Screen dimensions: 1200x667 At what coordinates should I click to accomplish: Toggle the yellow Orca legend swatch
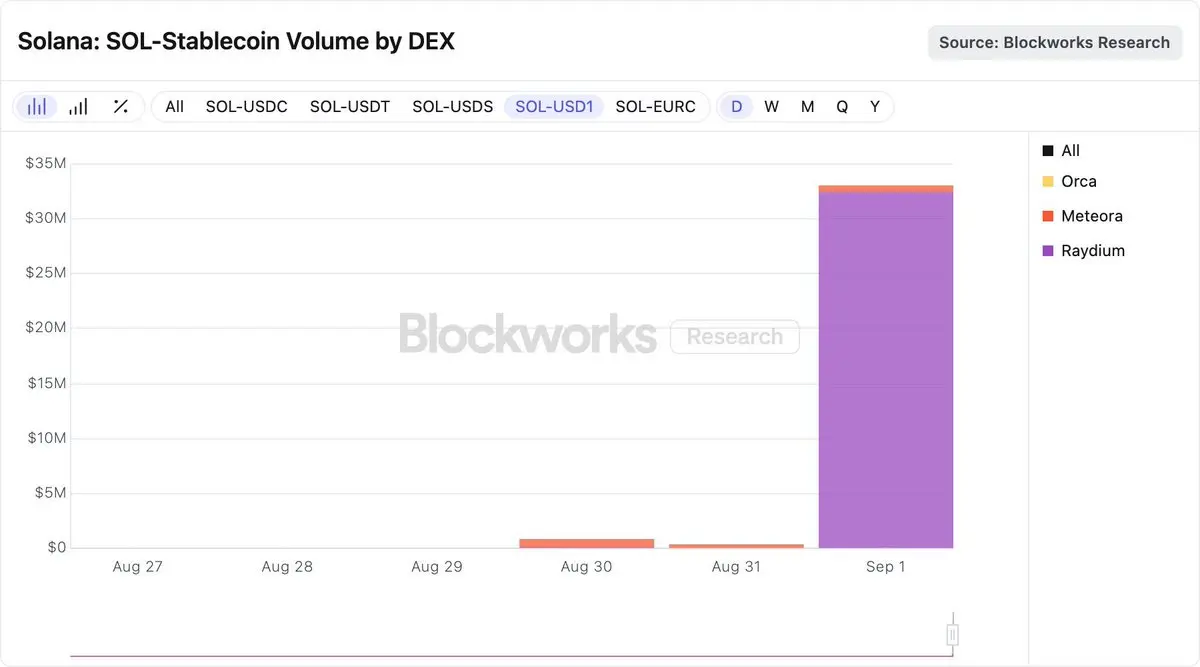click(x=1048, y=181)
